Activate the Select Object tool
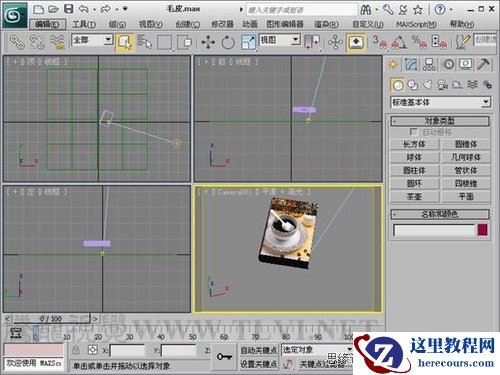The height and width of the screenshot is (375, 500). pyautogui.click(x=125, y=42)
